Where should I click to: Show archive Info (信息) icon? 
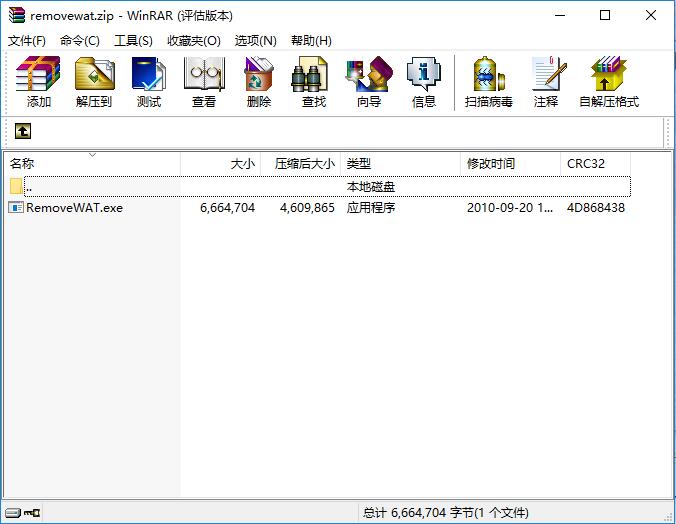click(x=424, y=82)
